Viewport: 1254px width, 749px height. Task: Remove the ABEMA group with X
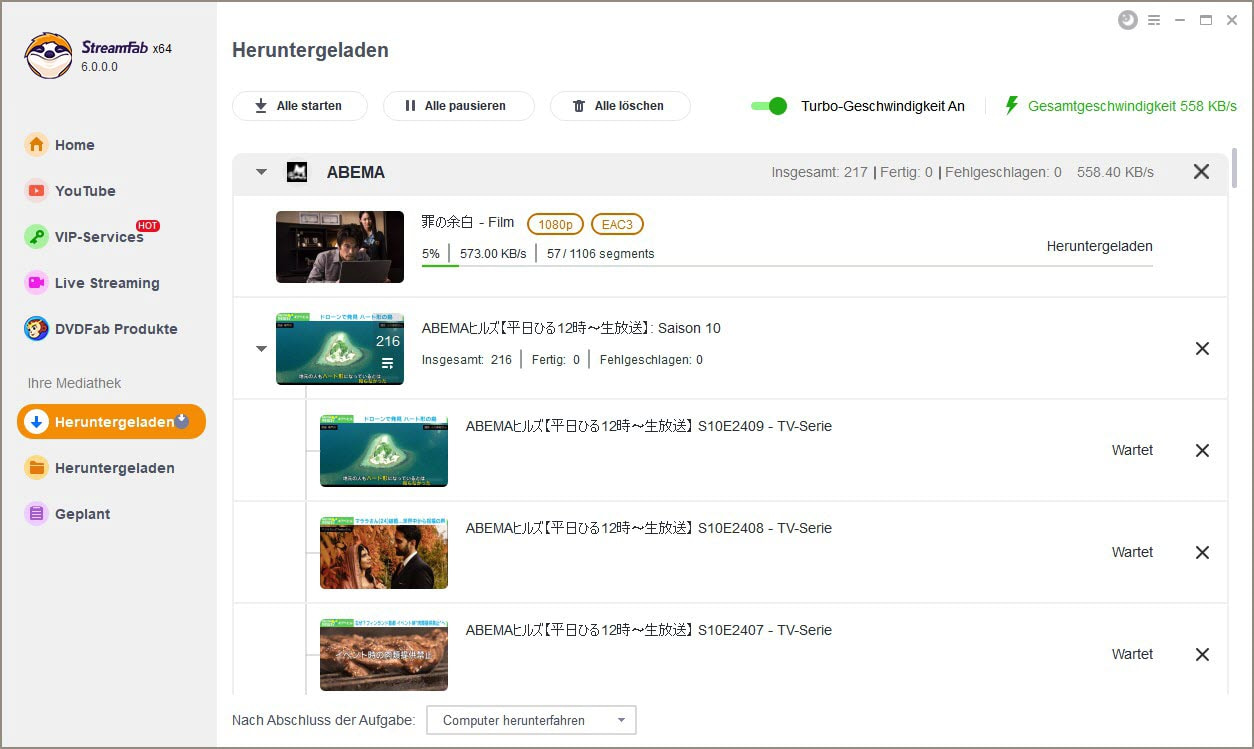coord(1202,172)
